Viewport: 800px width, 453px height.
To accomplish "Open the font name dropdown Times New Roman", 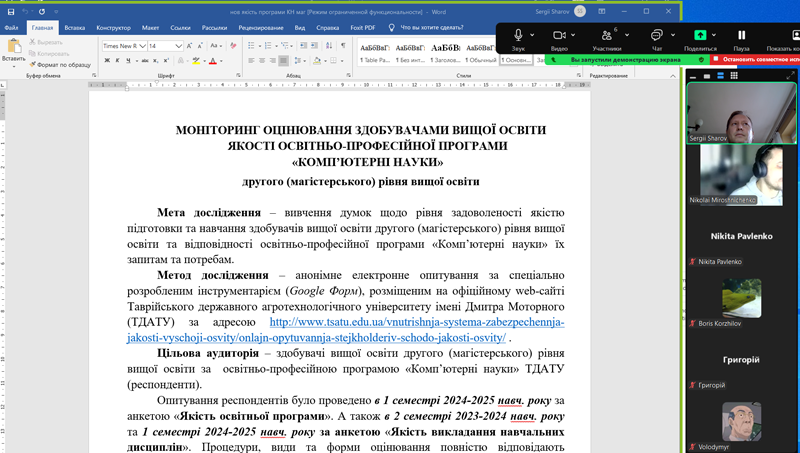I will (x=123, y=46).
